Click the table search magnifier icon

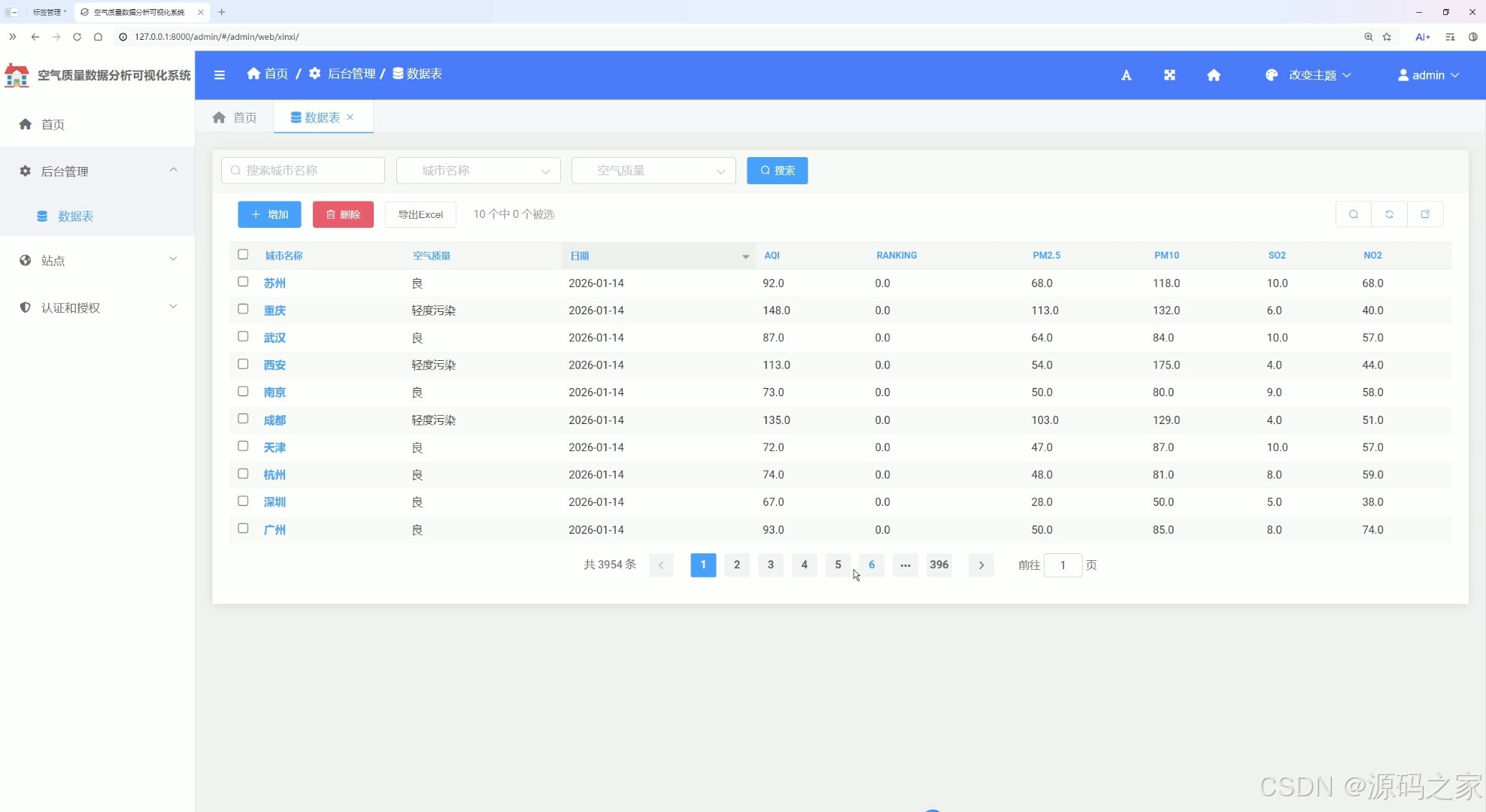point(1353,214)
